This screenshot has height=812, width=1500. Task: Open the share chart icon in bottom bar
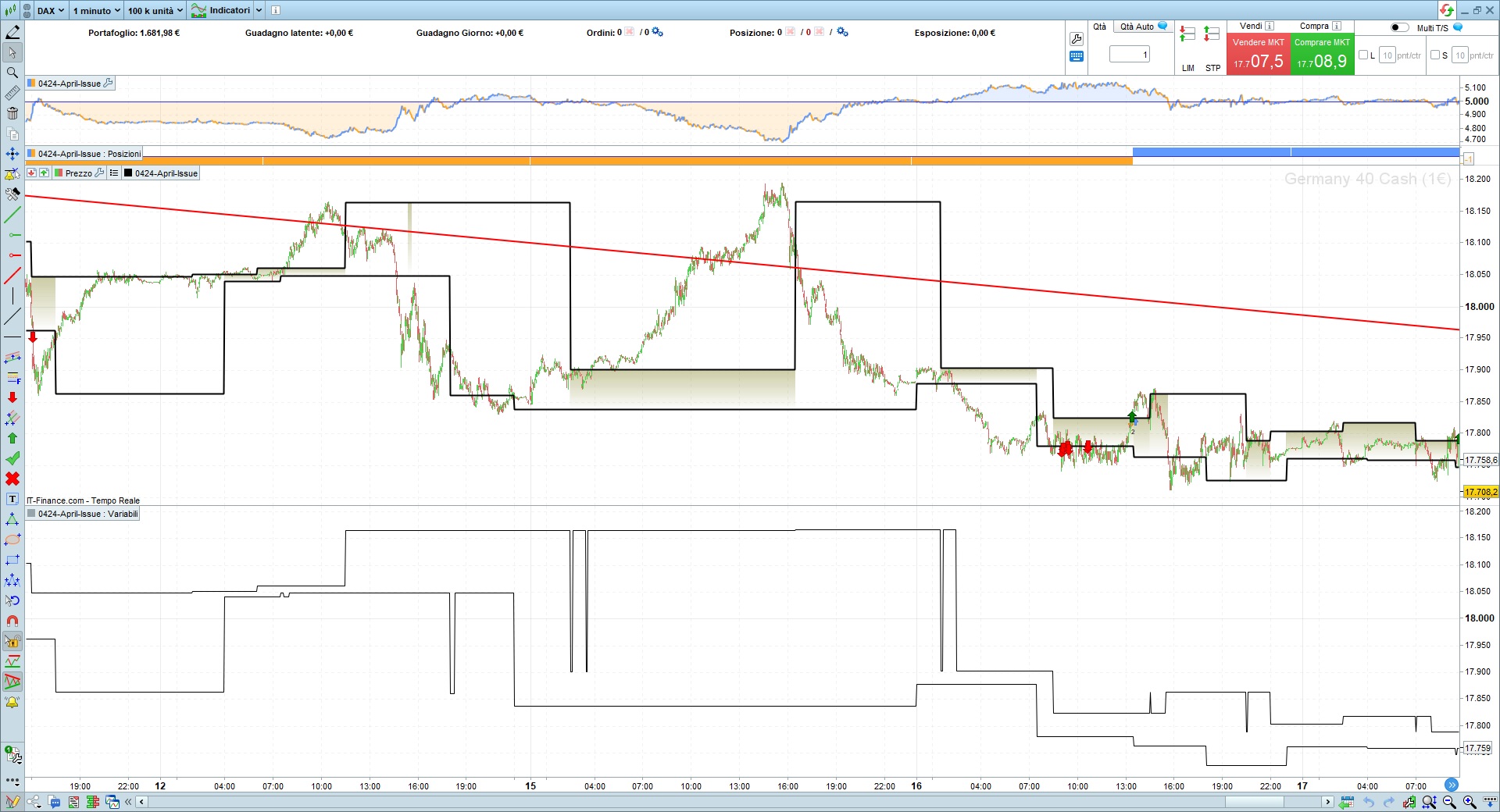click(34, 802)
